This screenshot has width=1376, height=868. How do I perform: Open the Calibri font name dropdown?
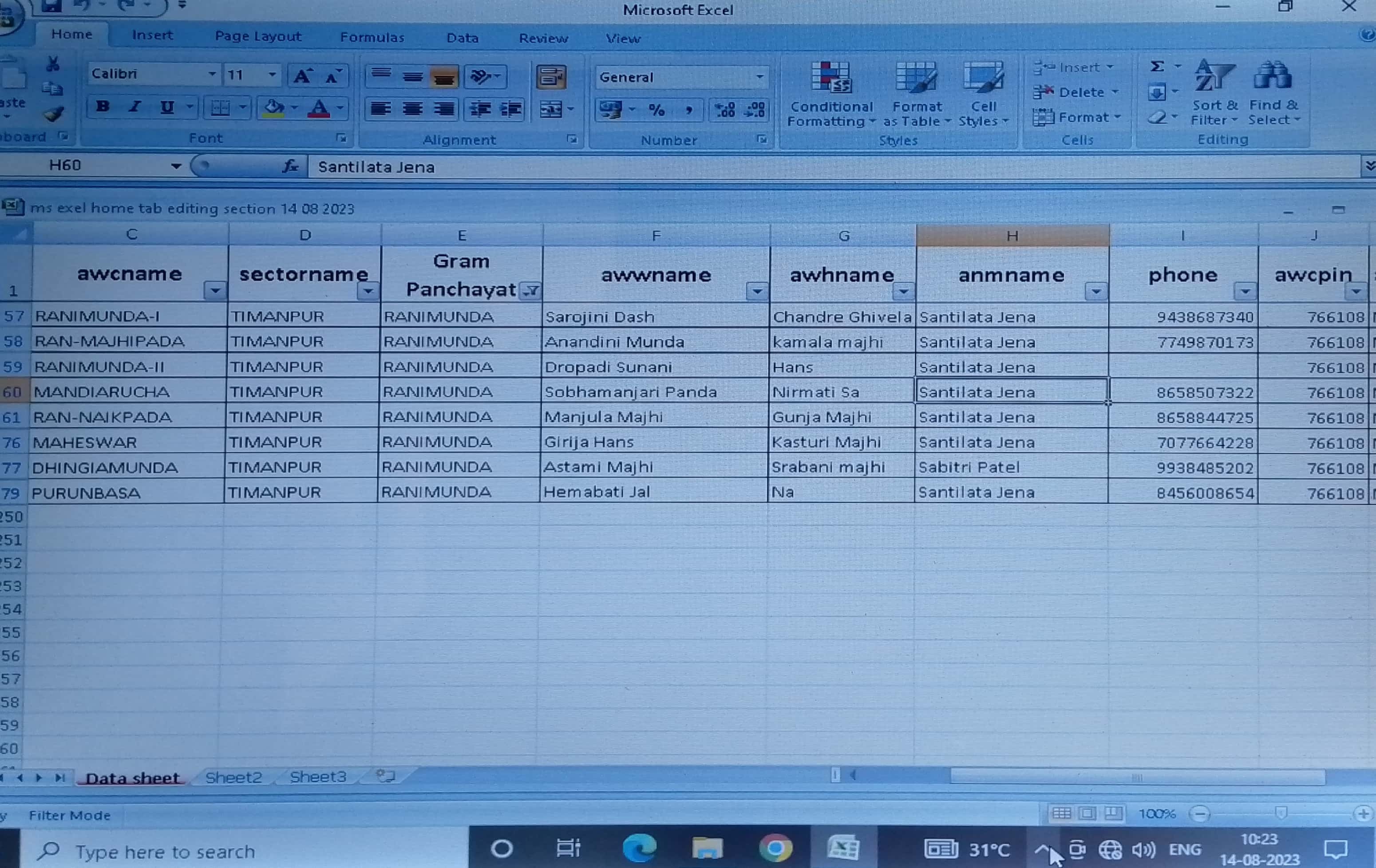click(211, 74)
